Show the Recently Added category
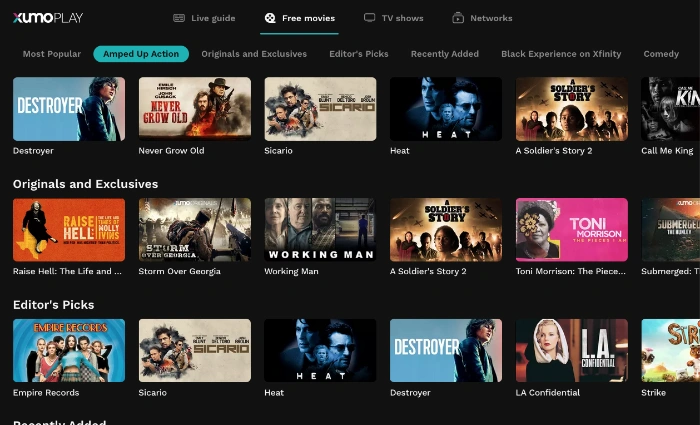This screenshot has width=700, height=425. [444, 54]
